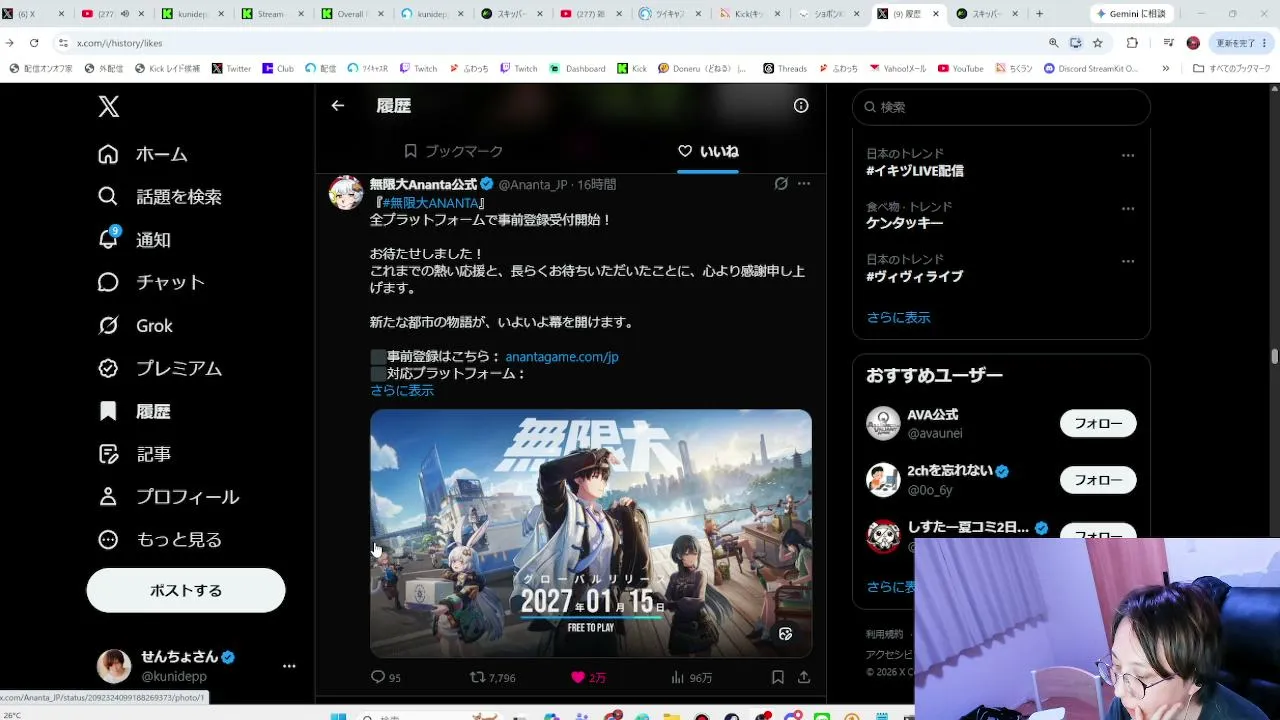Open プロフィール in the sidebar
The height and width of the screenshot is (720, 1280).
pyautogui.click(x=168, y=497)
